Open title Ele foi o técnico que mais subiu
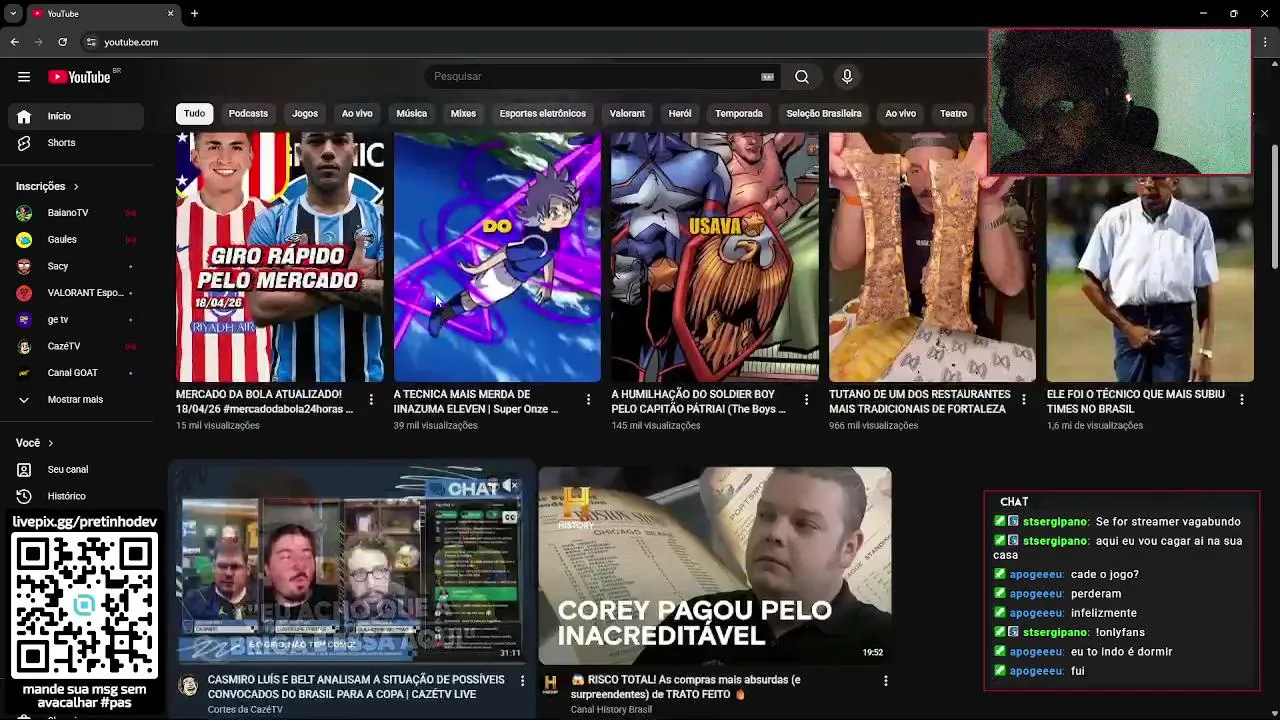1280x720 pixels. (x=1136, y=402)
